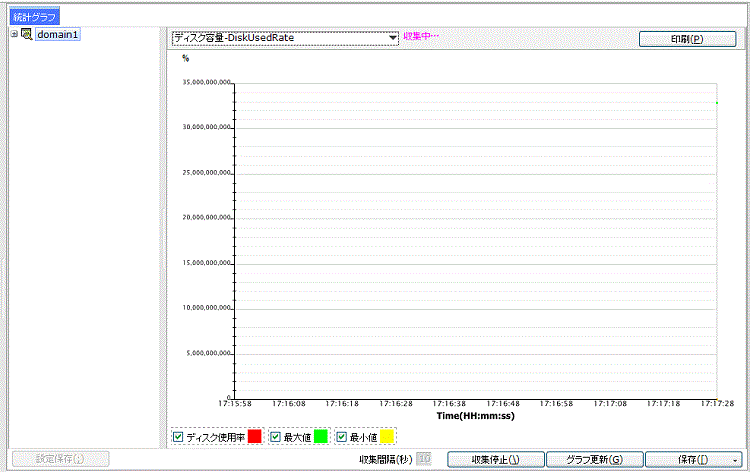This screenshot has width=750, height=472.
Task: Click the 印刷(P) print button
Action: pyautogui.click(x=686, y=39)
